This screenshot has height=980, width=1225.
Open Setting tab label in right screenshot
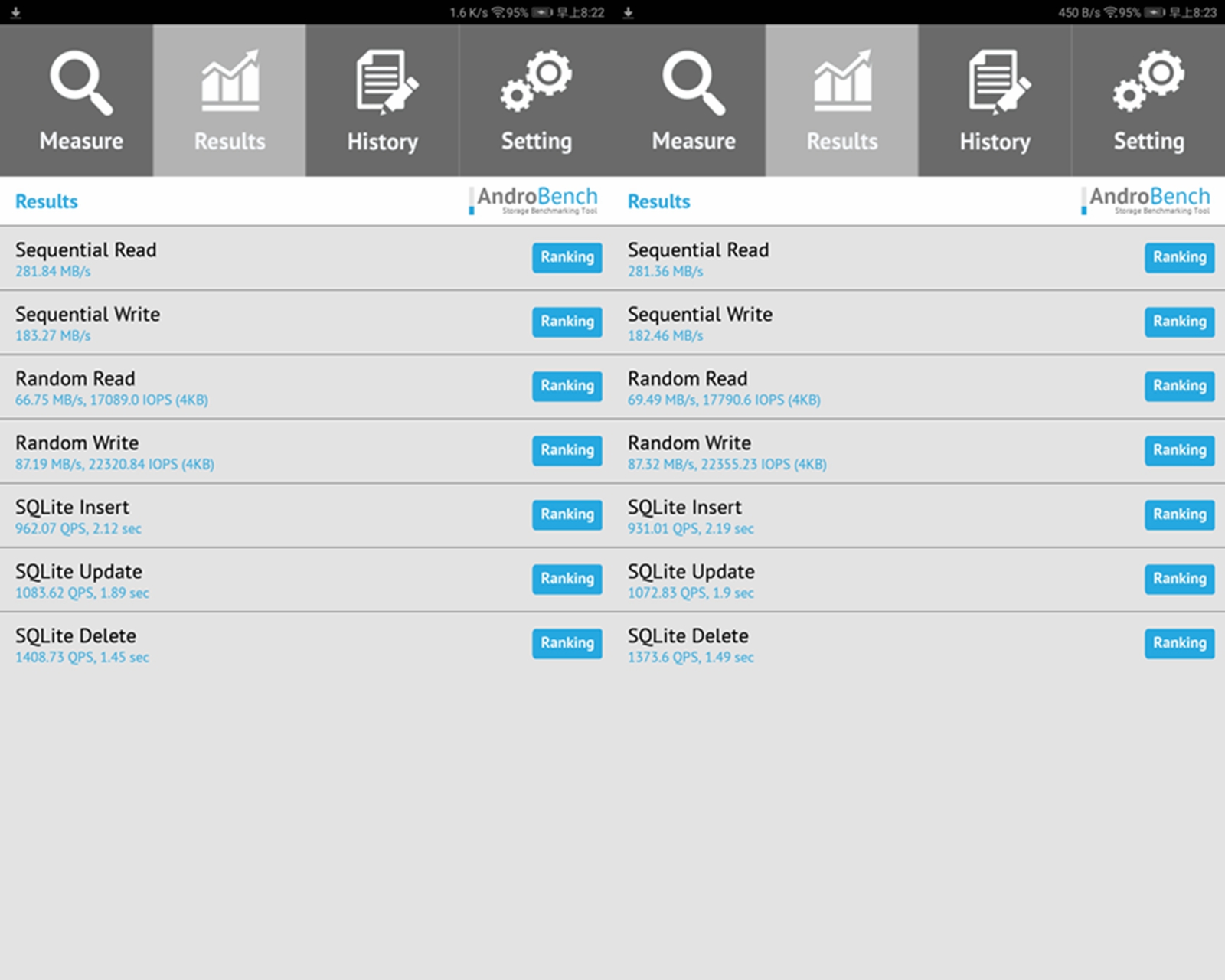click(1149, 142)
